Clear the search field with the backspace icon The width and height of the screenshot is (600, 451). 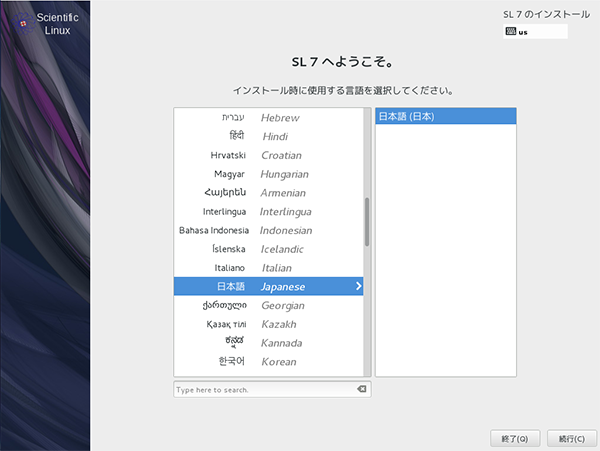pyautogui.click(x=362, y=389)
